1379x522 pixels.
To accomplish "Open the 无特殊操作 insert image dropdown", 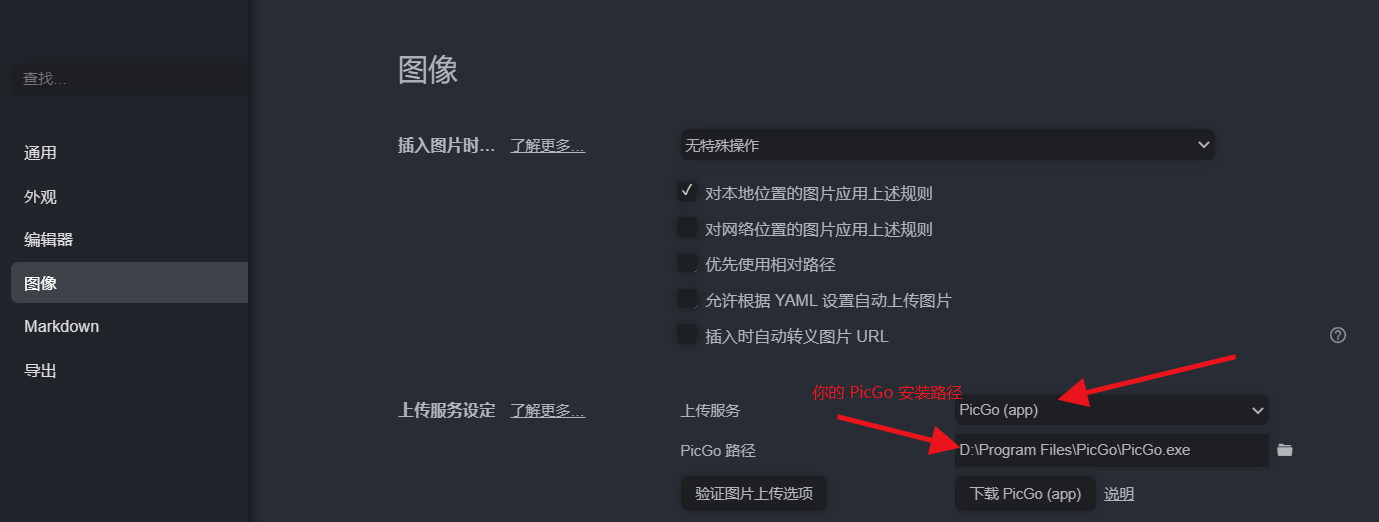I will click(x=947, y=145).
